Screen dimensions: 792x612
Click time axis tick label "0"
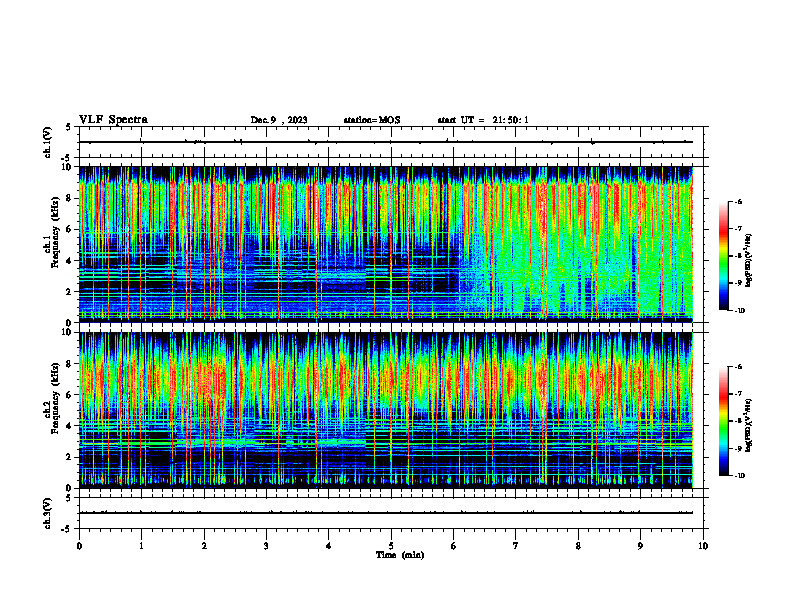(79, 546)
